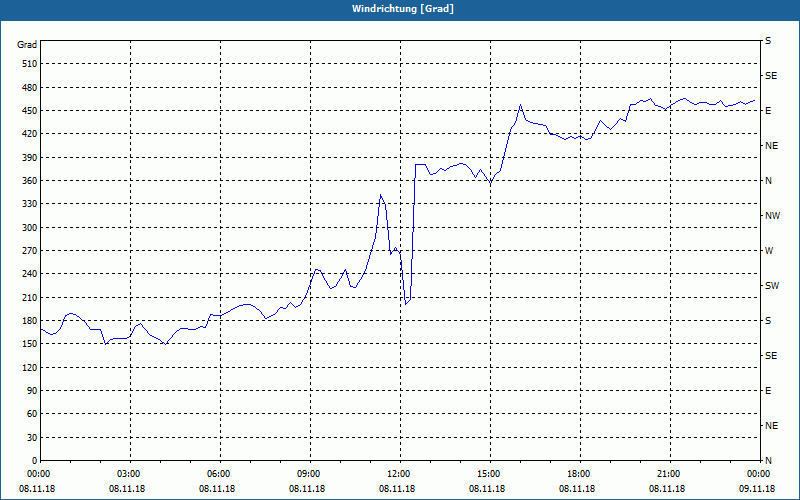Click the 00:00 label above 09.11.18

[x=760, y=474]
